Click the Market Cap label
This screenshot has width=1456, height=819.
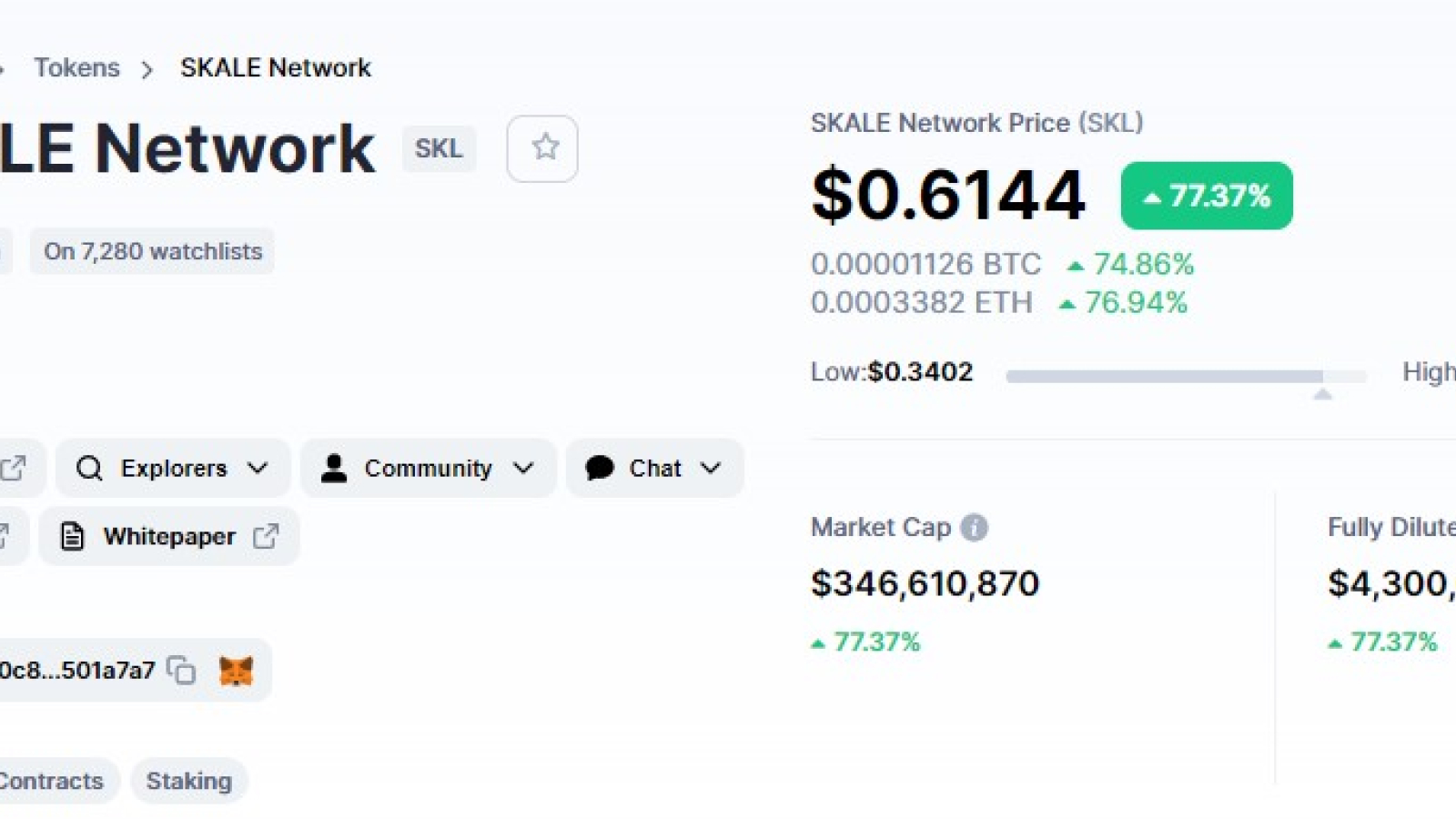pos(881,527)
